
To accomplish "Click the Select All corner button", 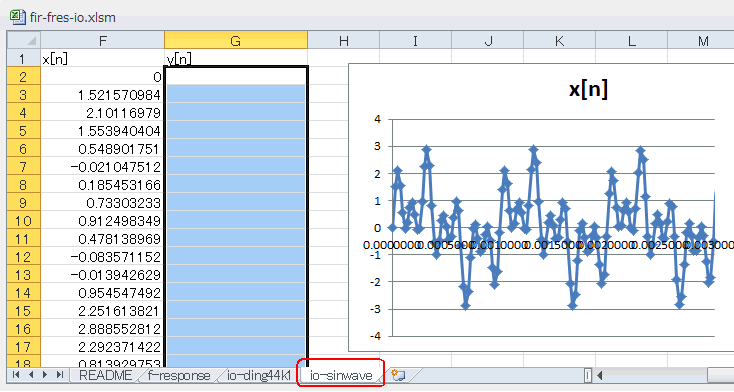I will click(x=24, y=40).
